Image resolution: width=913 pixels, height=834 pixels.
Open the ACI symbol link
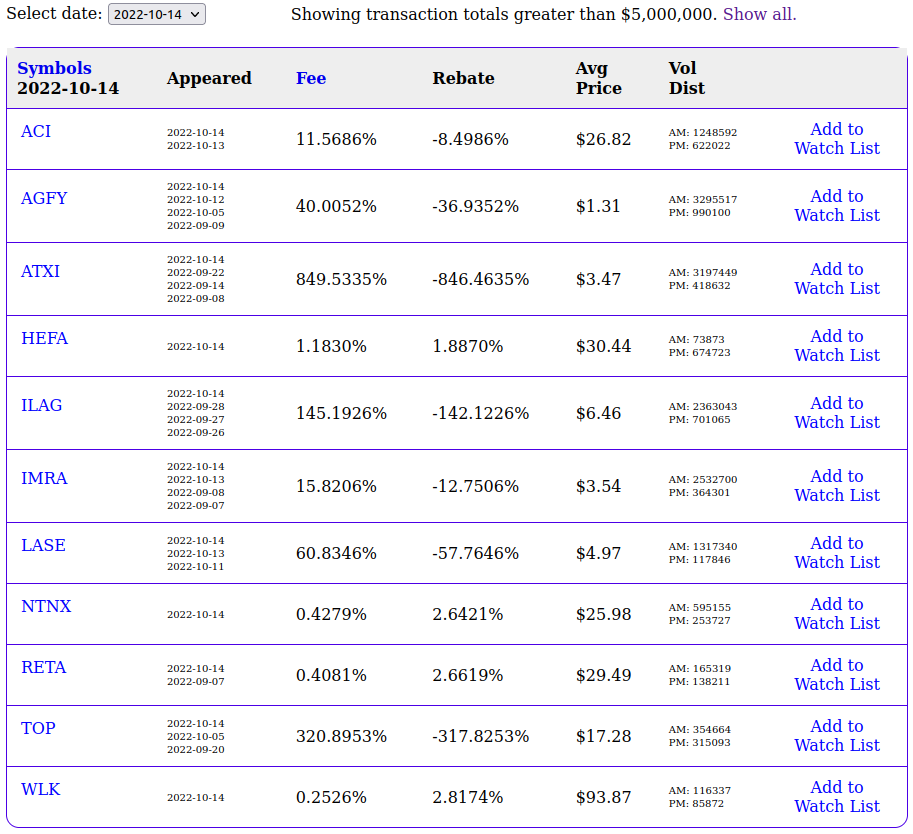pos(36,131)
